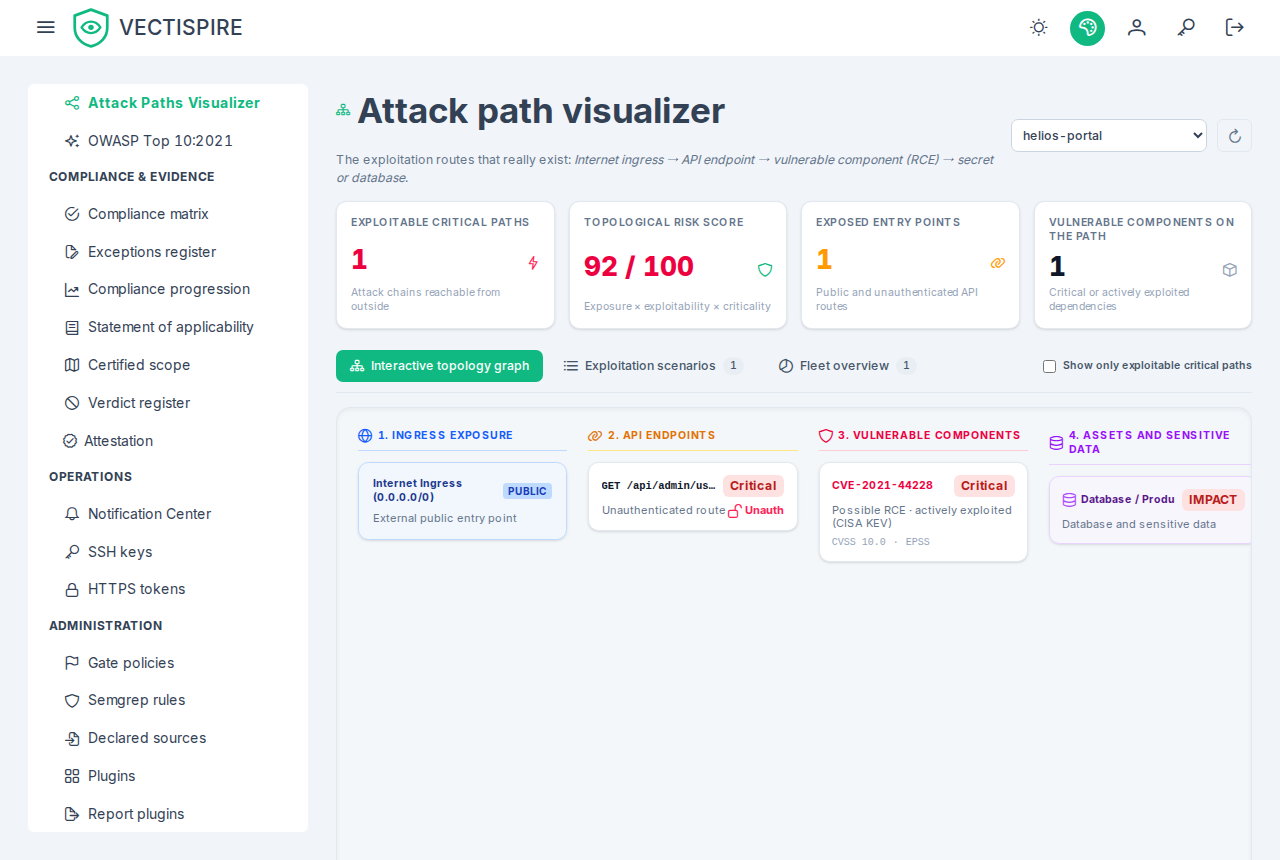Image resolution: width=1280 pixels, height=860 pixels.
Task: Open HTTPS tokens page
Action: (168, 589)
